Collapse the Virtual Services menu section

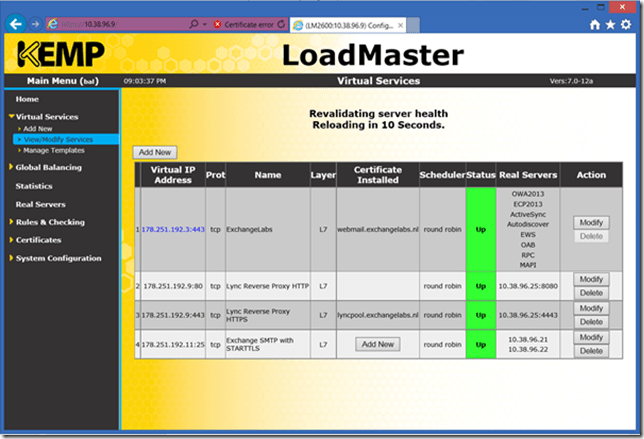47,117
